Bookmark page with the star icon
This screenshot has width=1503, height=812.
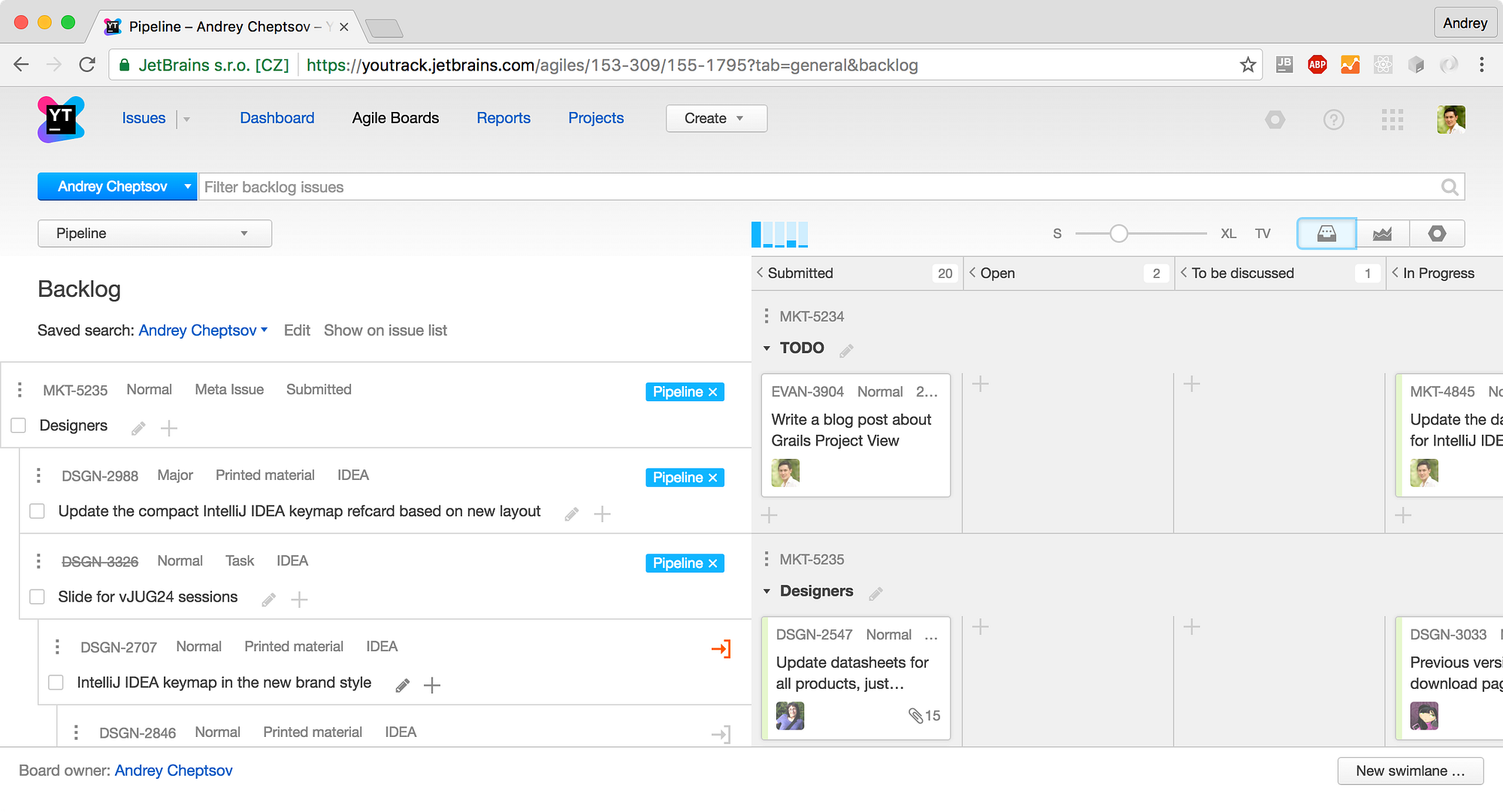[1247, 65]
